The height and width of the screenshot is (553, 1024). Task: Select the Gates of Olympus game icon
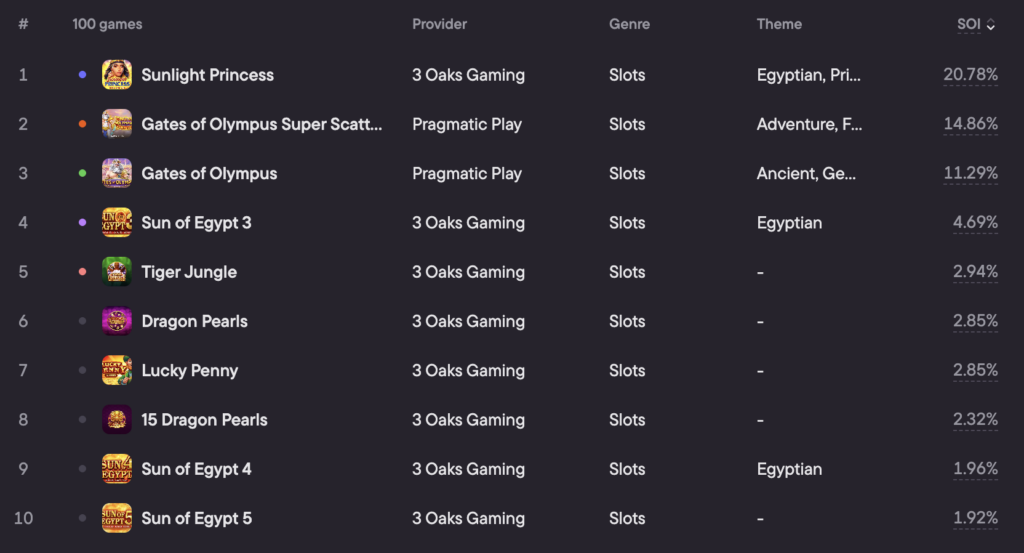click(x=117, y=174)
